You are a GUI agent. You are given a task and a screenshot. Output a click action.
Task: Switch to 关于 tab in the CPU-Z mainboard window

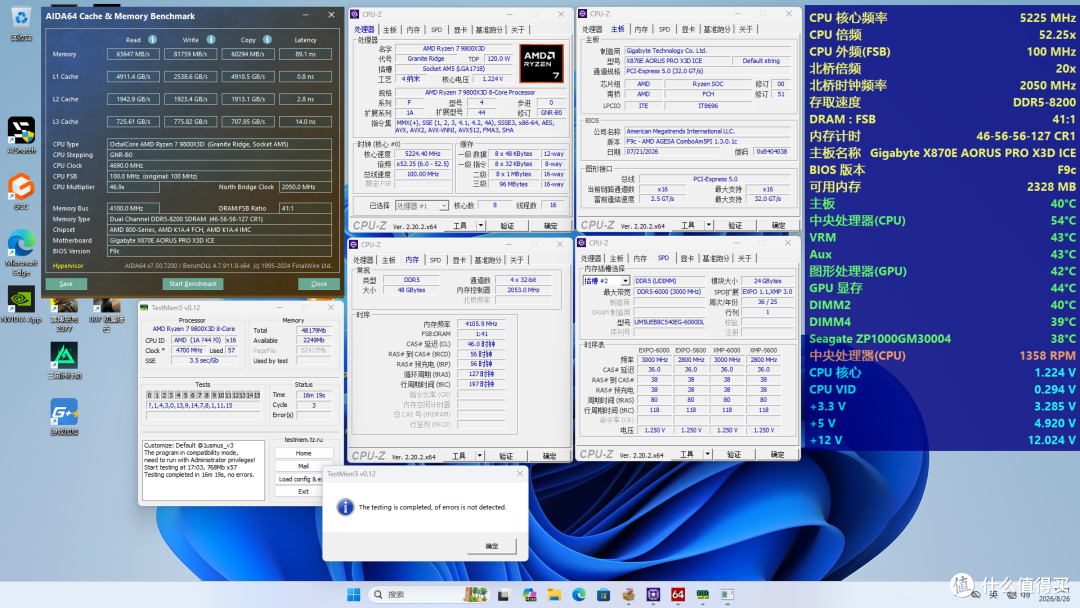point(746,29)
